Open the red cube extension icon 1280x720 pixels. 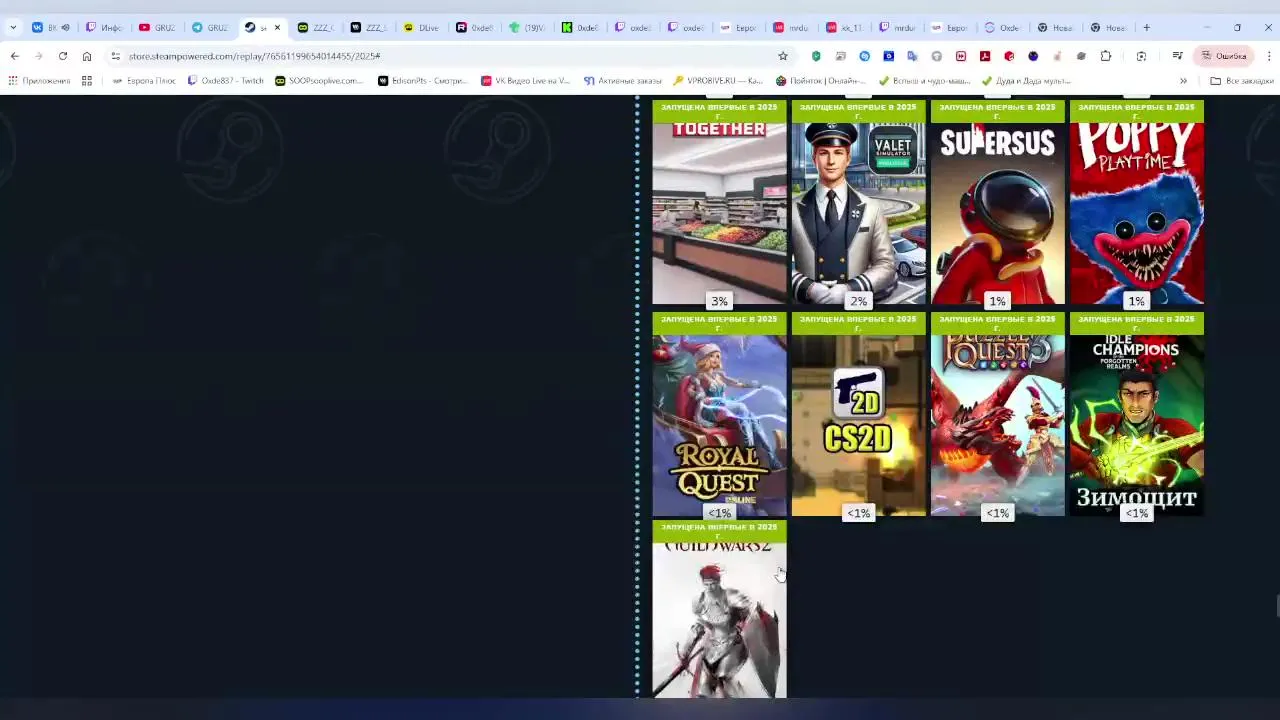coord(1009,56)
